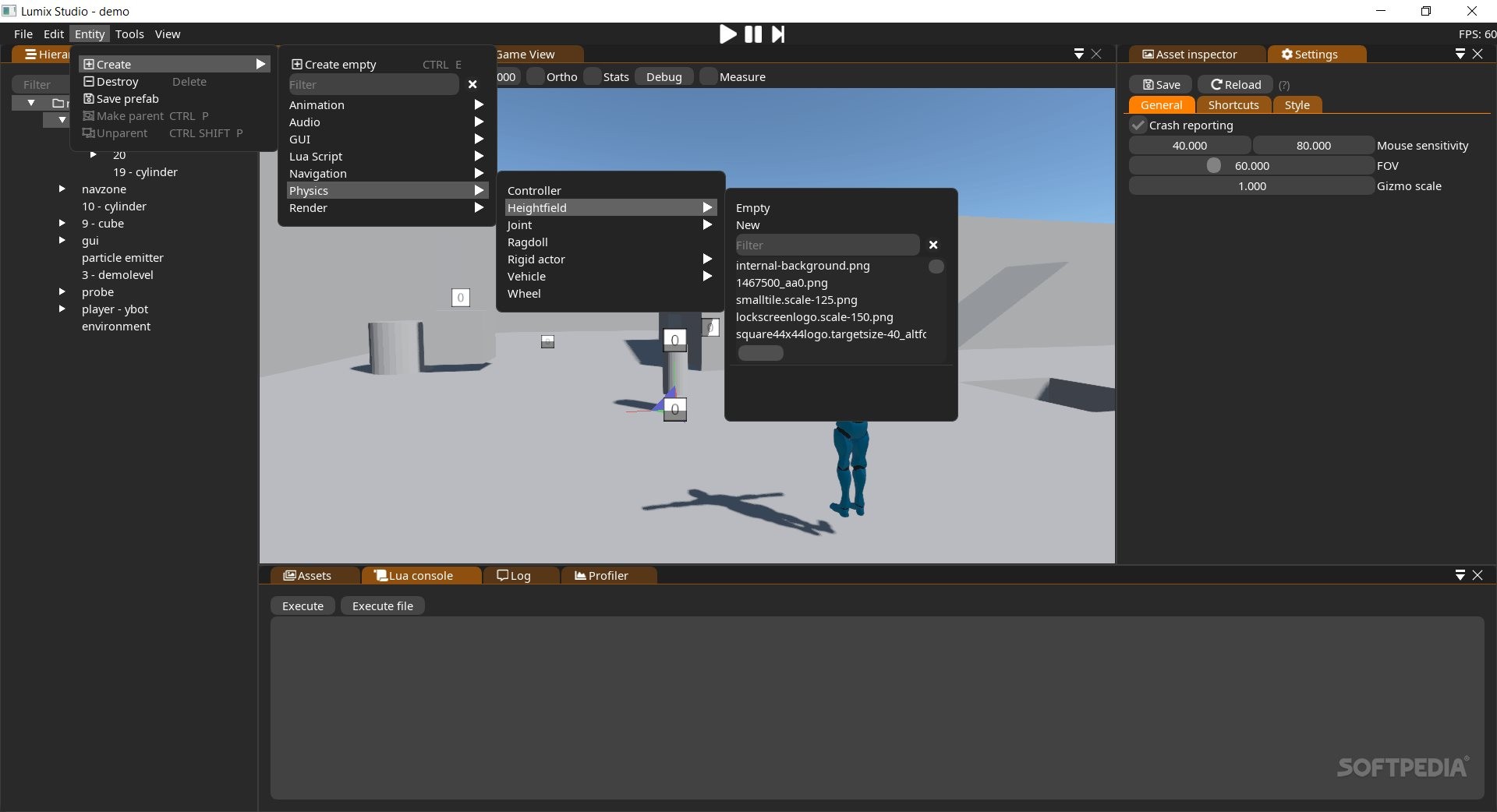Select the small gizmo icon in the viewport

(547, 341)
